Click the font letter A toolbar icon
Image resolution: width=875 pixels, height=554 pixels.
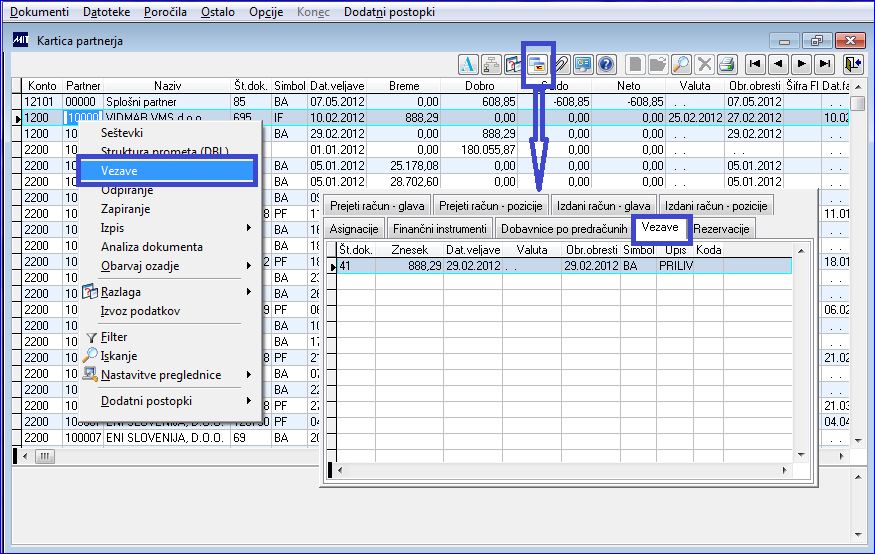coord(468,65)
